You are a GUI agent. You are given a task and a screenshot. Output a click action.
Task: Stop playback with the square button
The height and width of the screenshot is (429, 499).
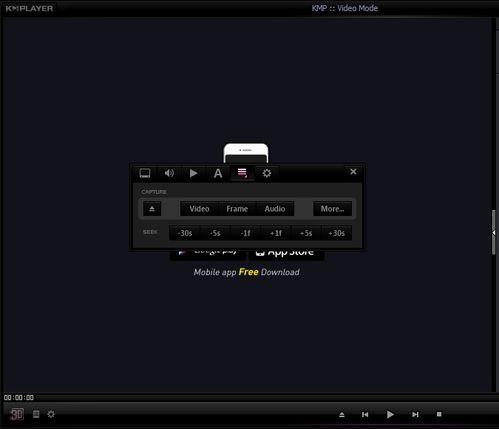click(x=439, y=414)
